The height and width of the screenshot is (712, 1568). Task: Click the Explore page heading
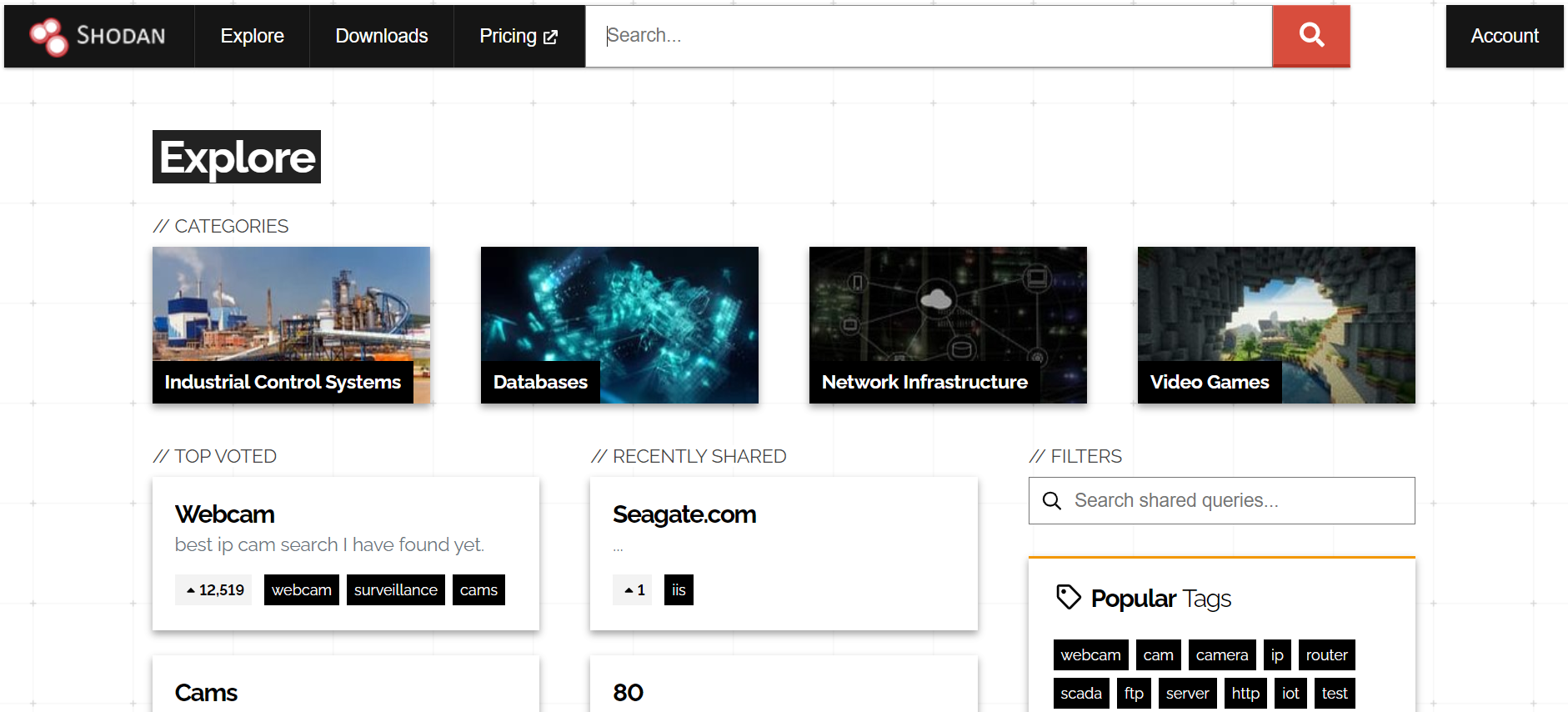tap(237, 157)
